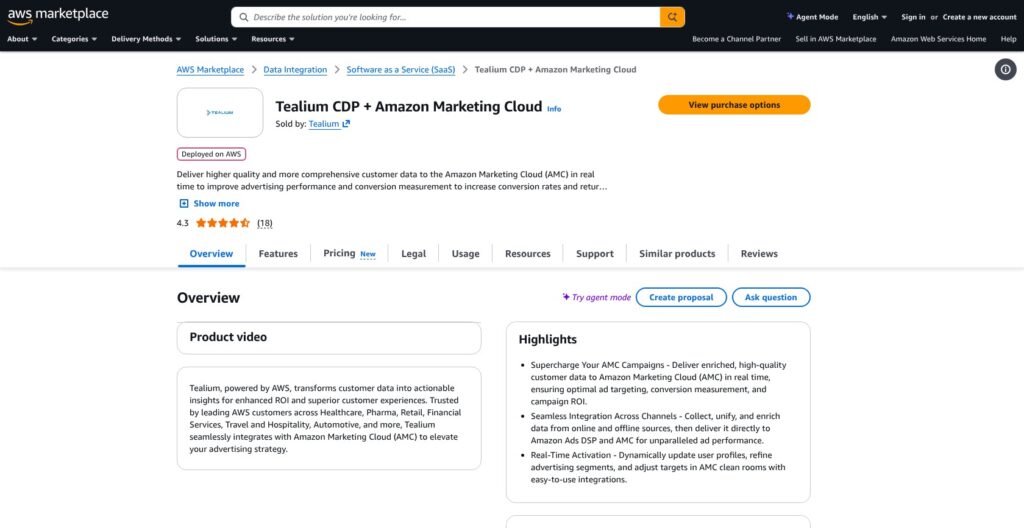Click Data Integration breadcrumb link
Viewport: 1024px width, 528px height.
pos(295,69)
